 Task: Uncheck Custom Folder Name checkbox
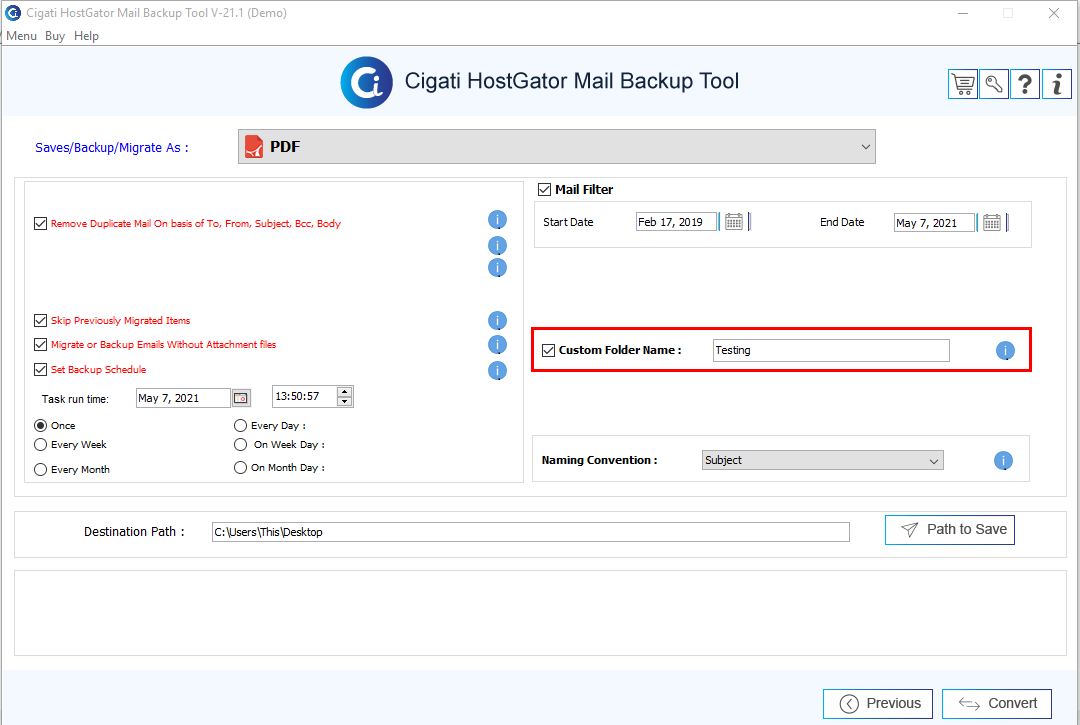click(x=548, y=350)
